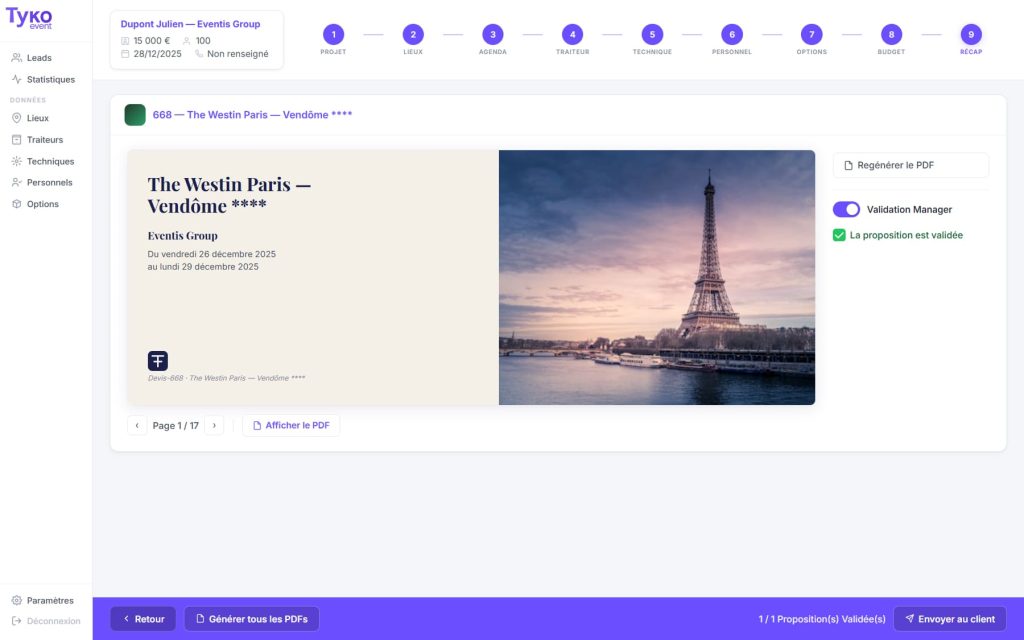Viewport: 1024px width, 640px height.
Task: Click the Options box icon in sidebar
Action: point(16,204)
